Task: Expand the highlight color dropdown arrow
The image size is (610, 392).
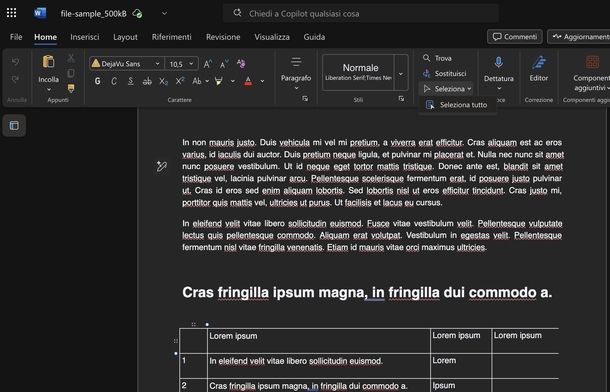Action: (x=233, y=81)
